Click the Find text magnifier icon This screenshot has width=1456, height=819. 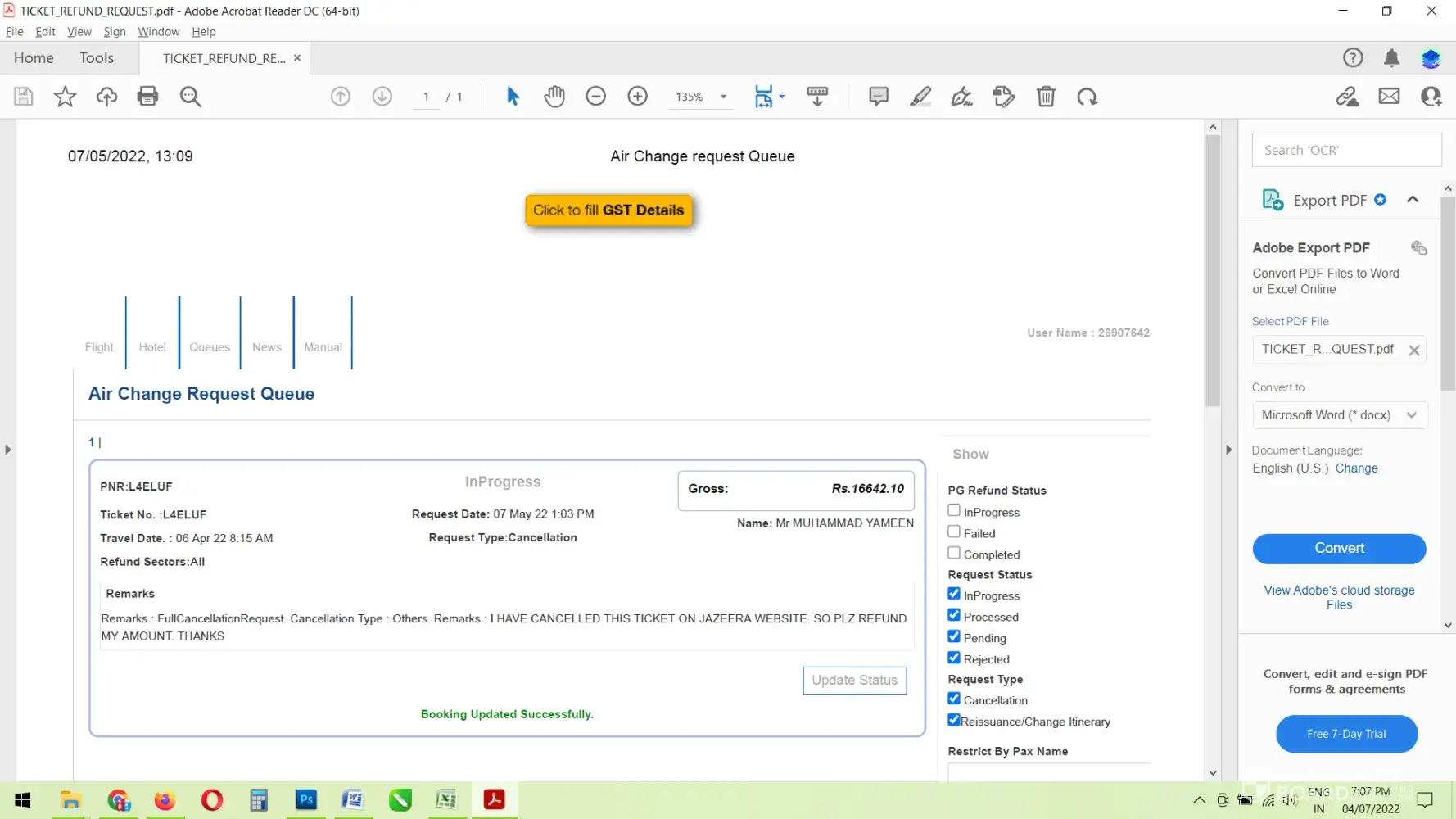click(x=190, y=97)
